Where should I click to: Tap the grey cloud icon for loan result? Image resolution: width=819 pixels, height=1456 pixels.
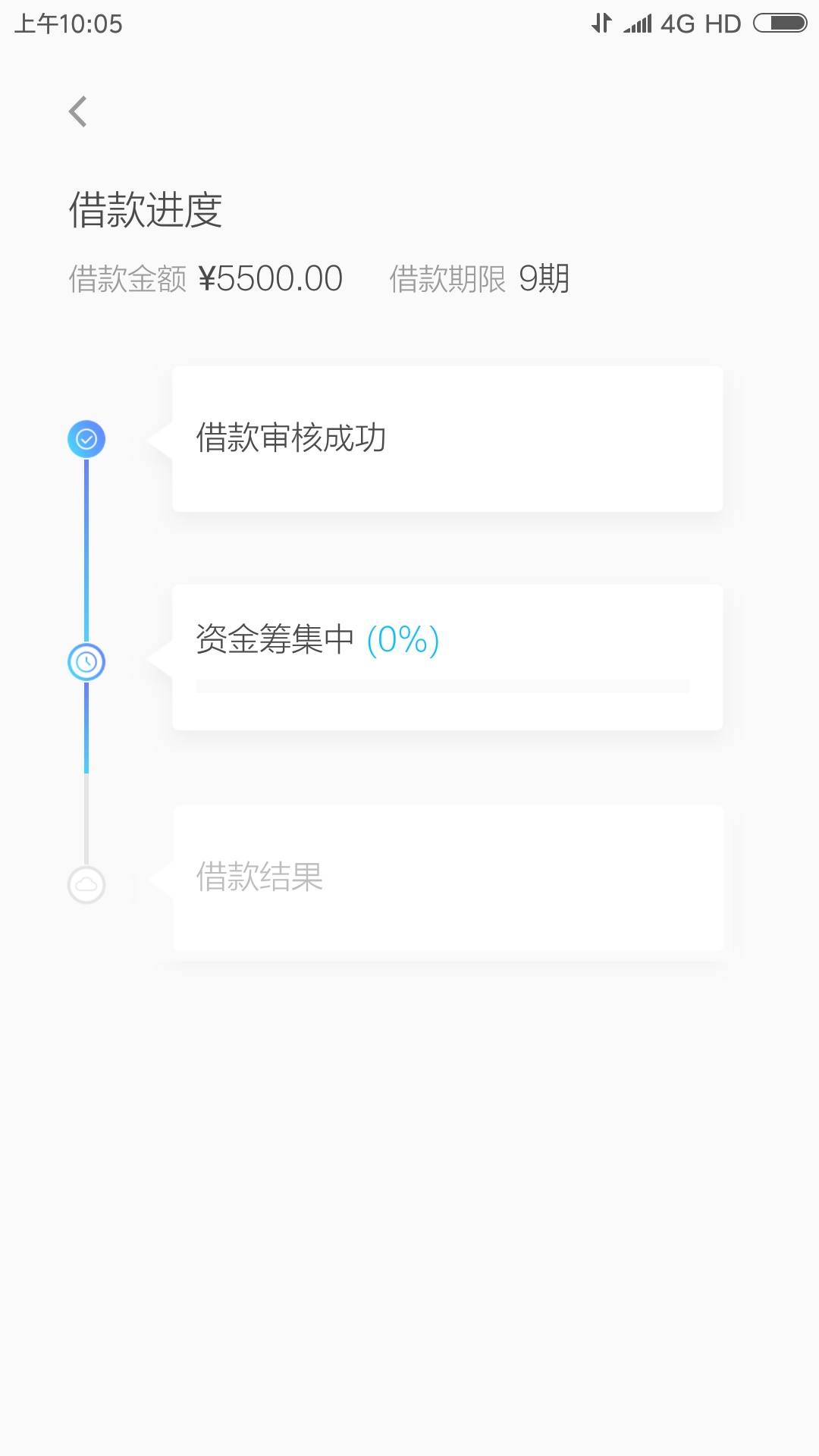[86, 884]
